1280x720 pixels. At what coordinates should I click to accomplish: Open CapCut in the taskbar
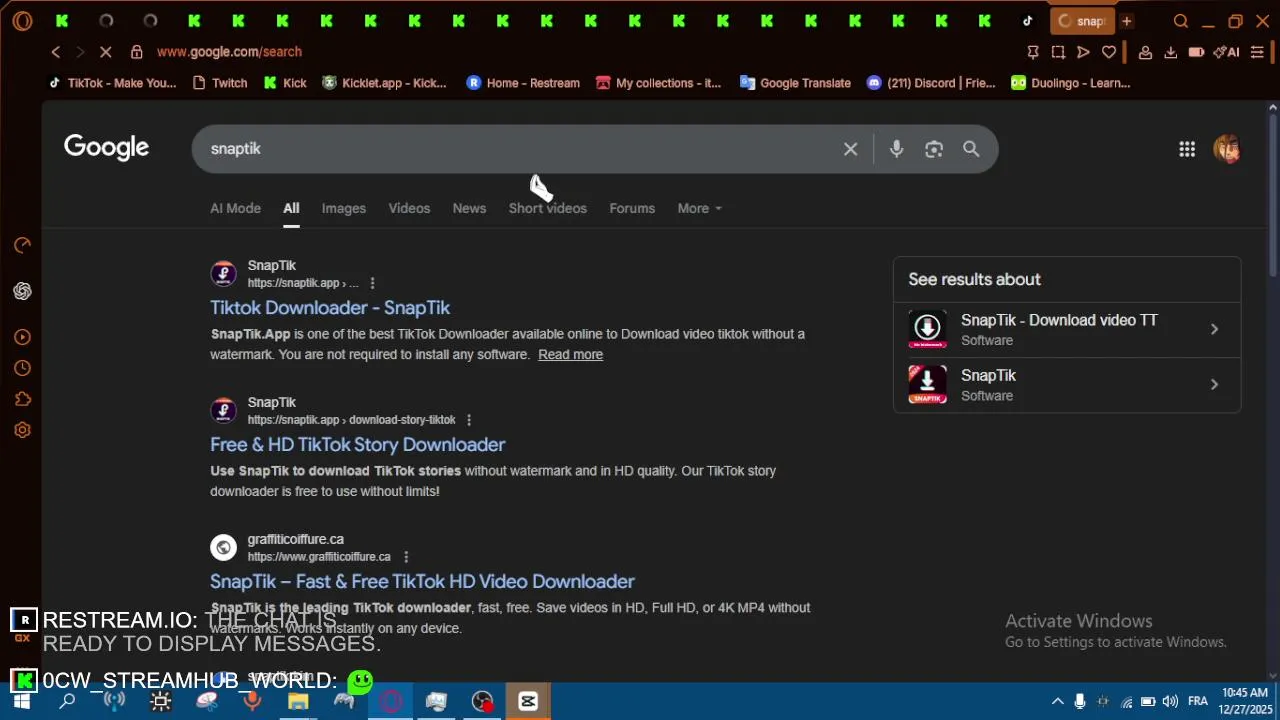click(x=528, y=701)
